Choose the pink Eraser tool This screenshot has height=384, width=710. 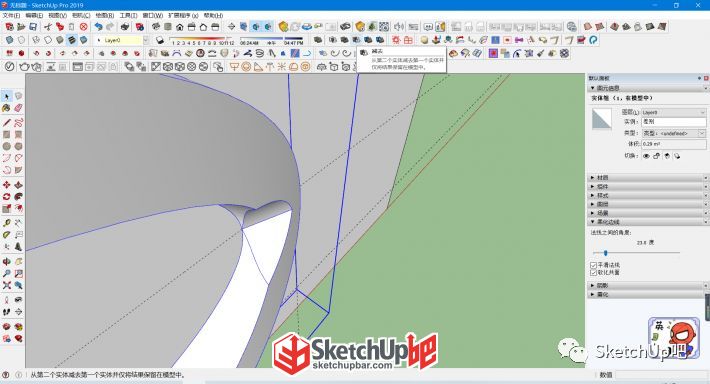point(18,108)
